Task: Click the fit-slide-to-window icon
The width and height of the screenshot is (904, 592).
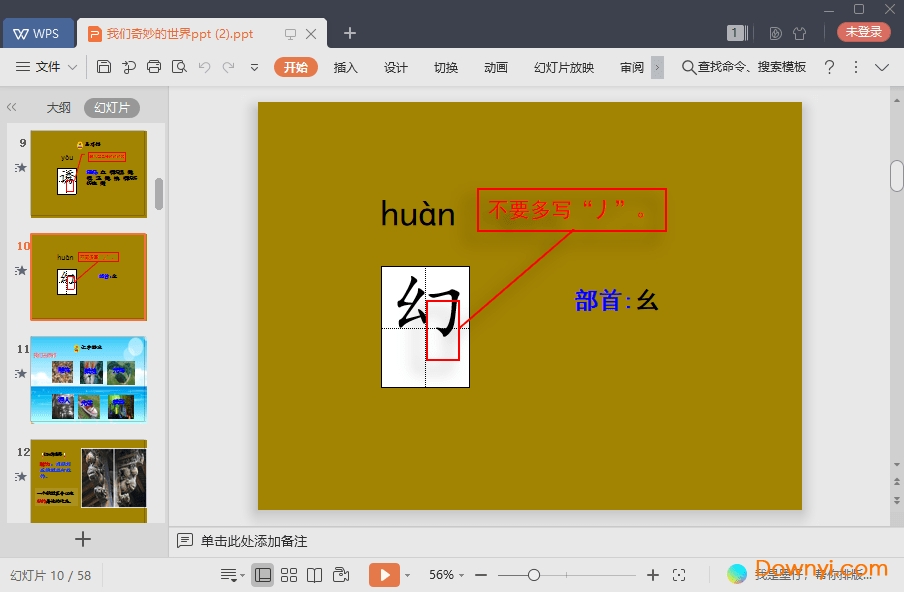Action: 679,575
